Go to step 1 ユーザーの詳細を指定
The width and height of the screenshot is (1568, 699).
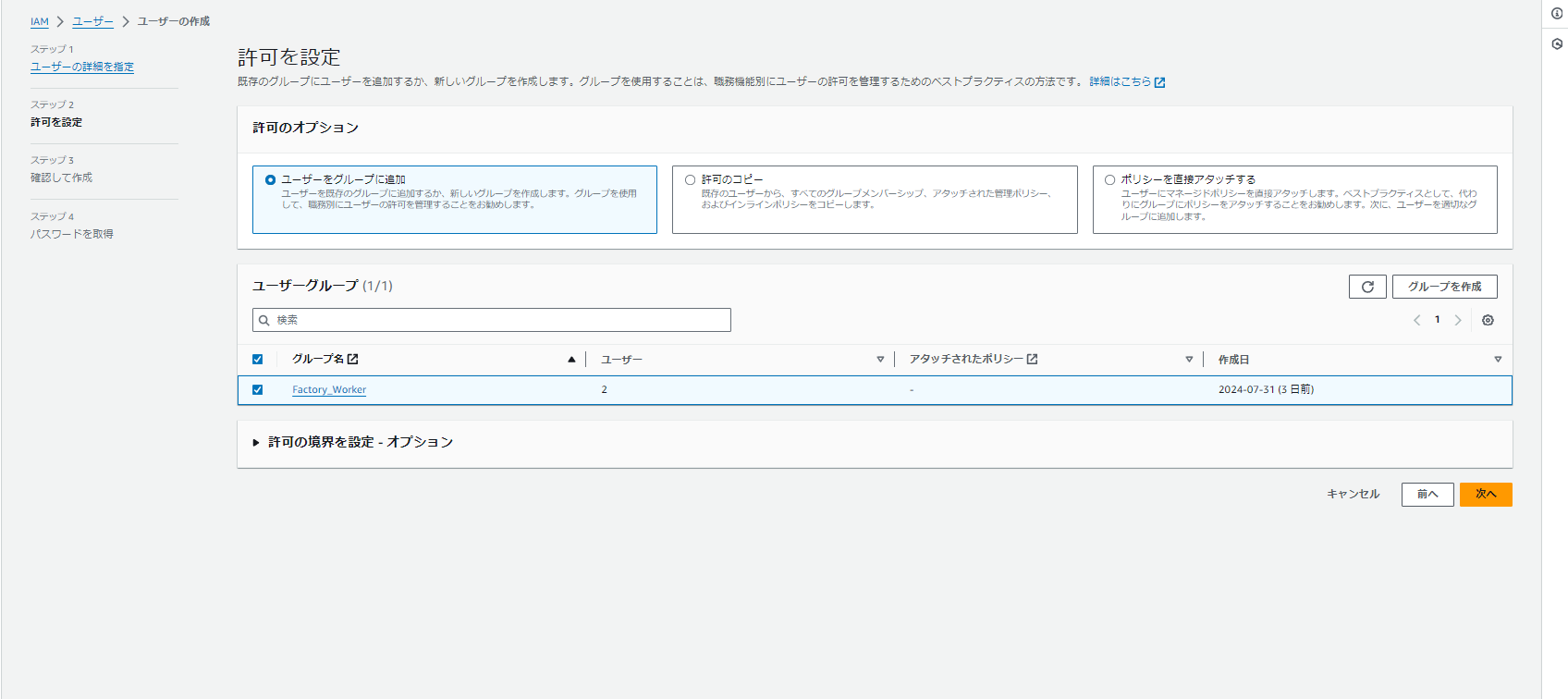82,67
